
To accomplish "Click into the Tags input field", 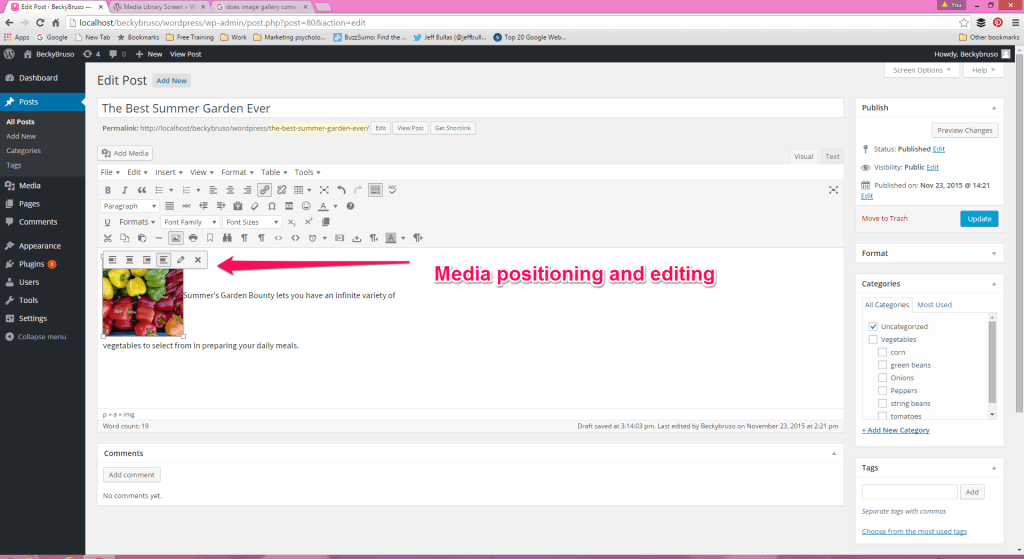I will [909, 492].
